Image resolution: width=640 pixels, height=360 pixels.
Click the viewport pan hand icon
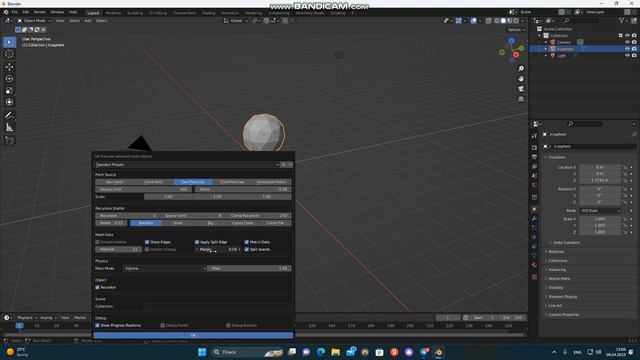point(521,79)
